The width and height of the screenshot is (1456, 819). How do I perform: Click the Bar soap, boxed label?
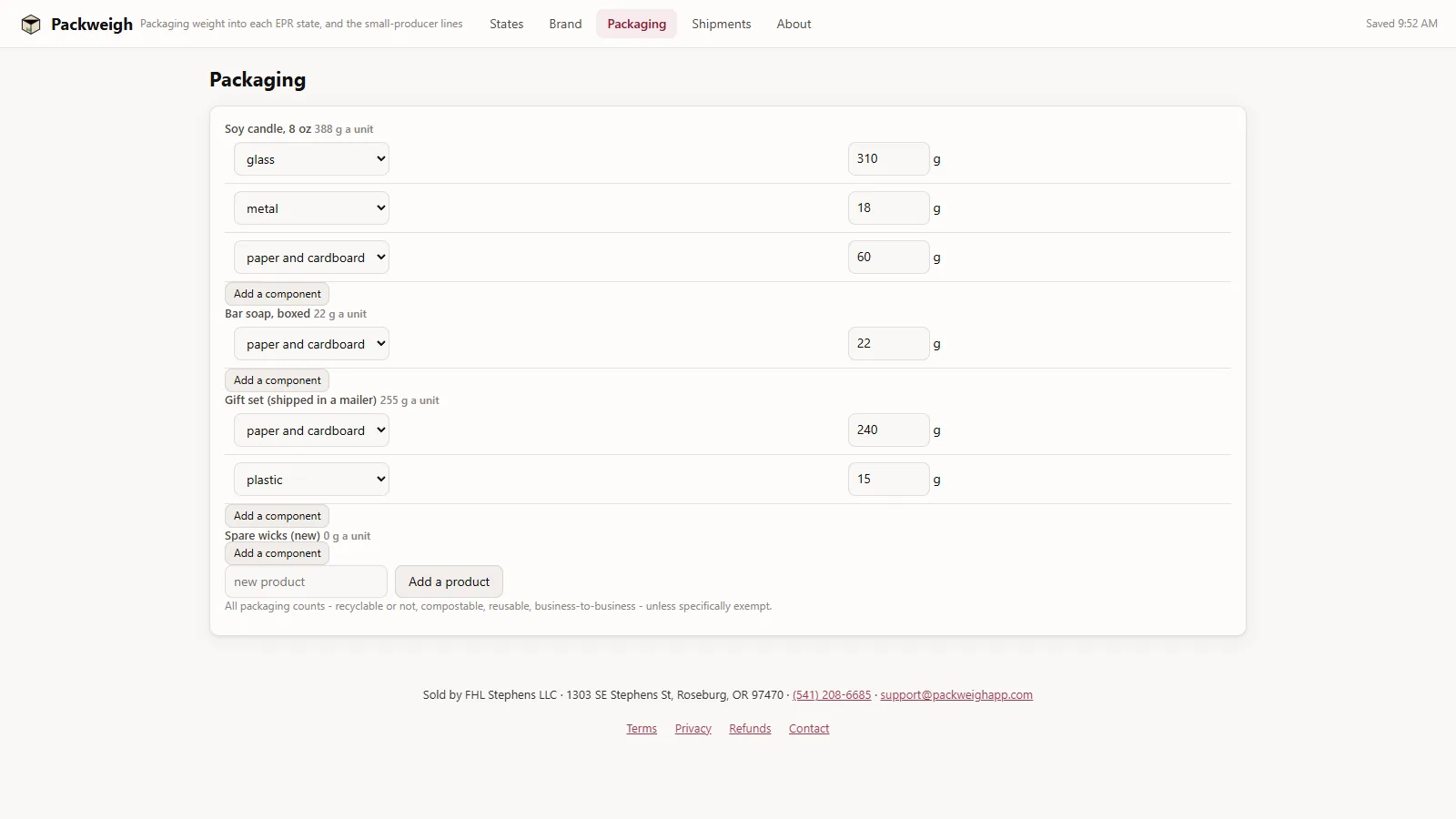268,314
